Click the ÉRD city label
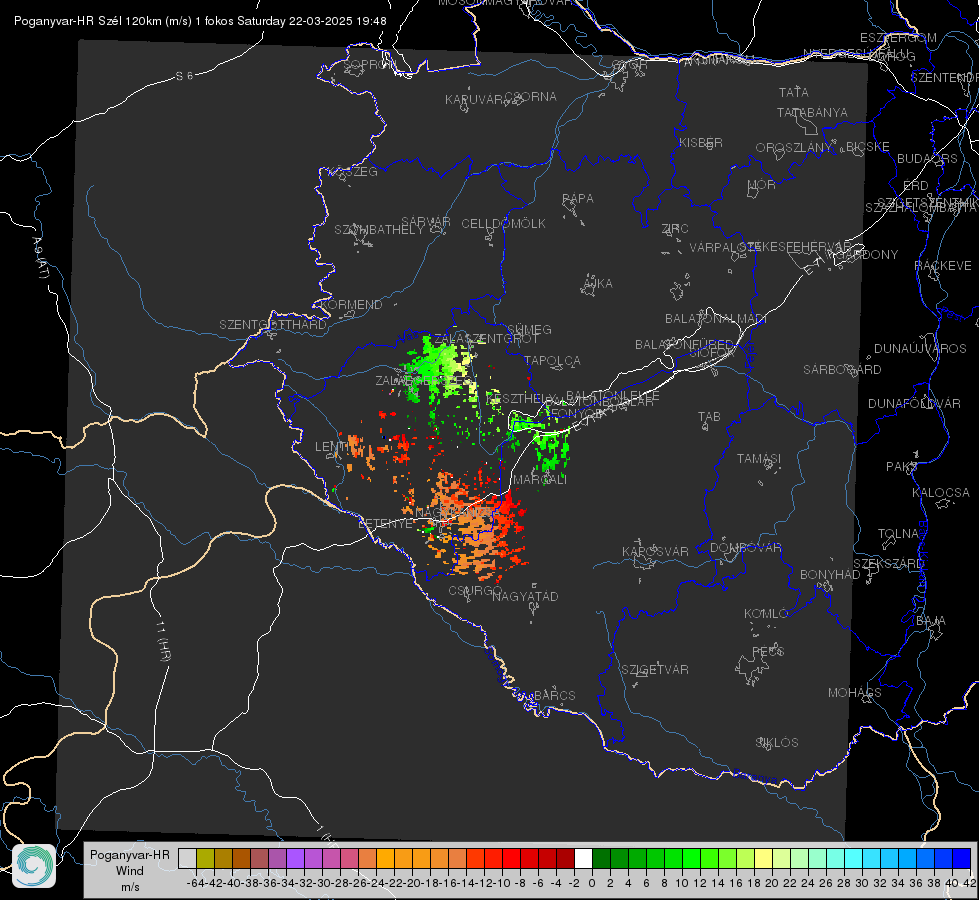 pyautogui.click(x=916, y=185)
